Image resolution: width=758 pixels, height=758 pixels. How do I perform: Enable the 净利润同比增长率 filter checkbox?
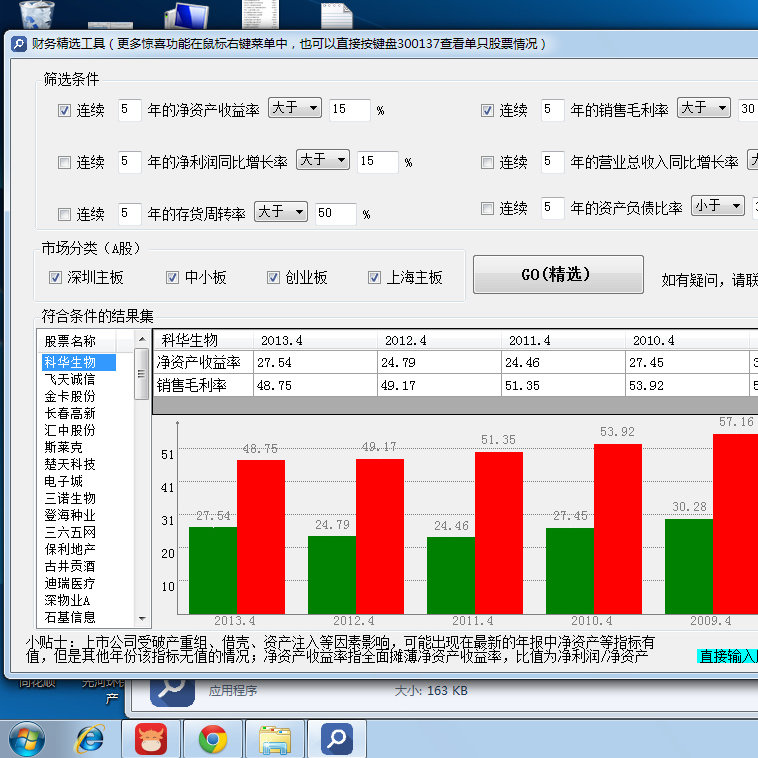pos(65,162)
